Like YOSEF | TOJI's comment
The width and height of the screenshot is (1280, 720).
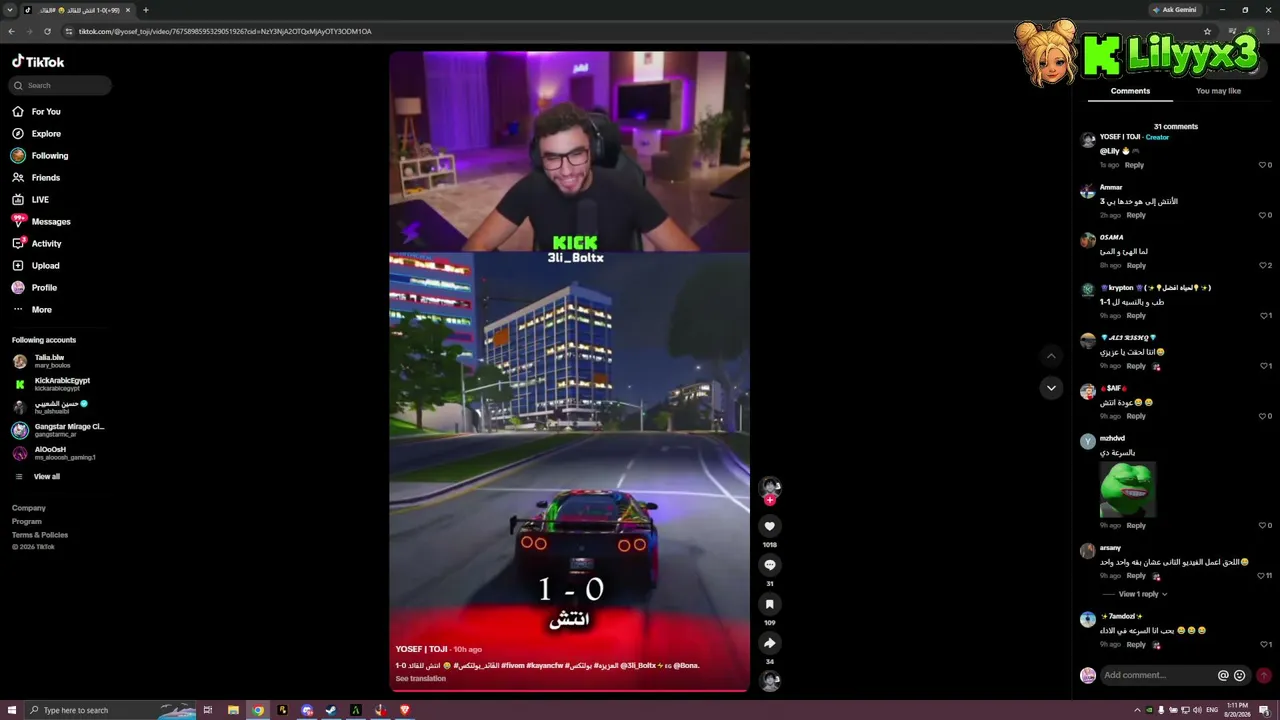click(x=1263, y=165)
